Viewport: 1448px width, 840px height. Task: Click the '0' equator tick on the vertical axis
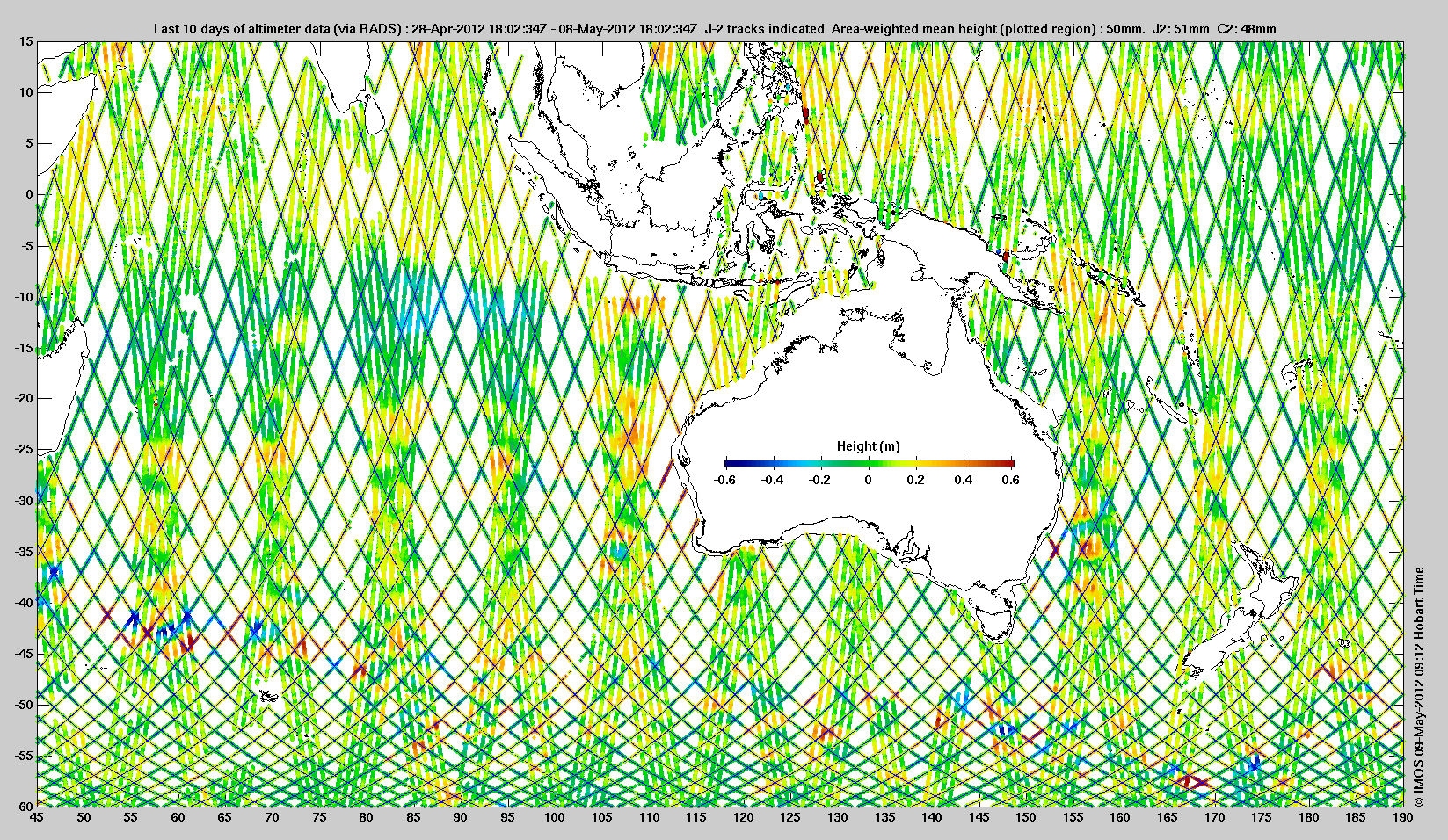click(x=30, y=194)
